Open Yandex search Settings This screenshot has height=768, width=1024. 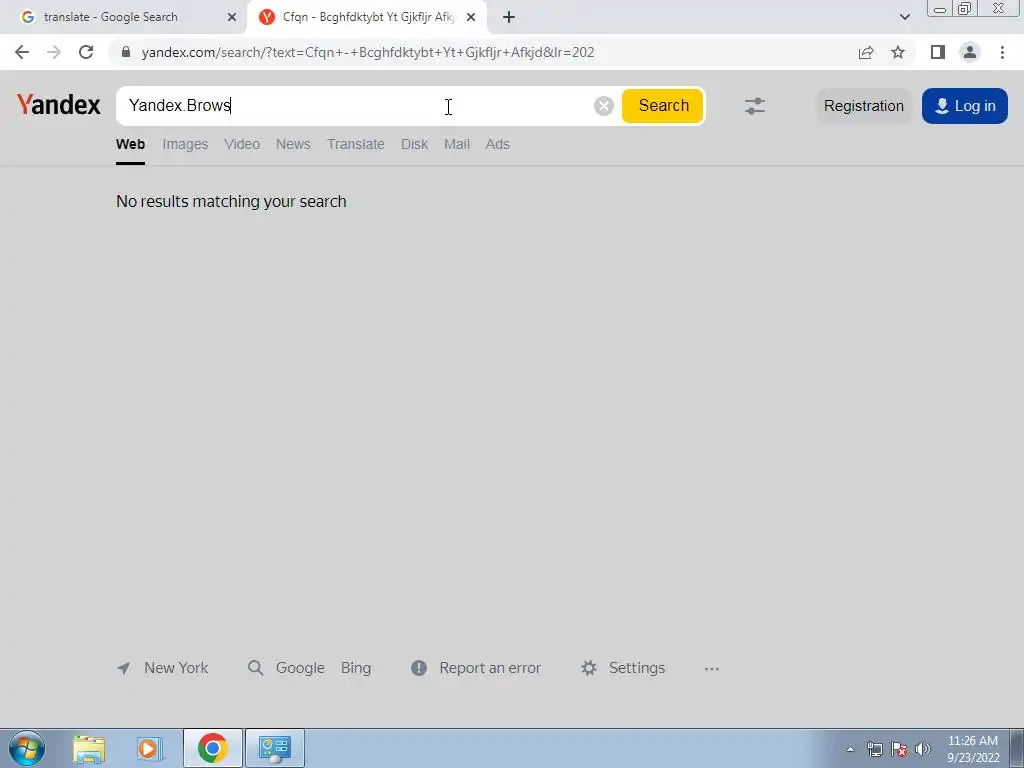point(623,668)
